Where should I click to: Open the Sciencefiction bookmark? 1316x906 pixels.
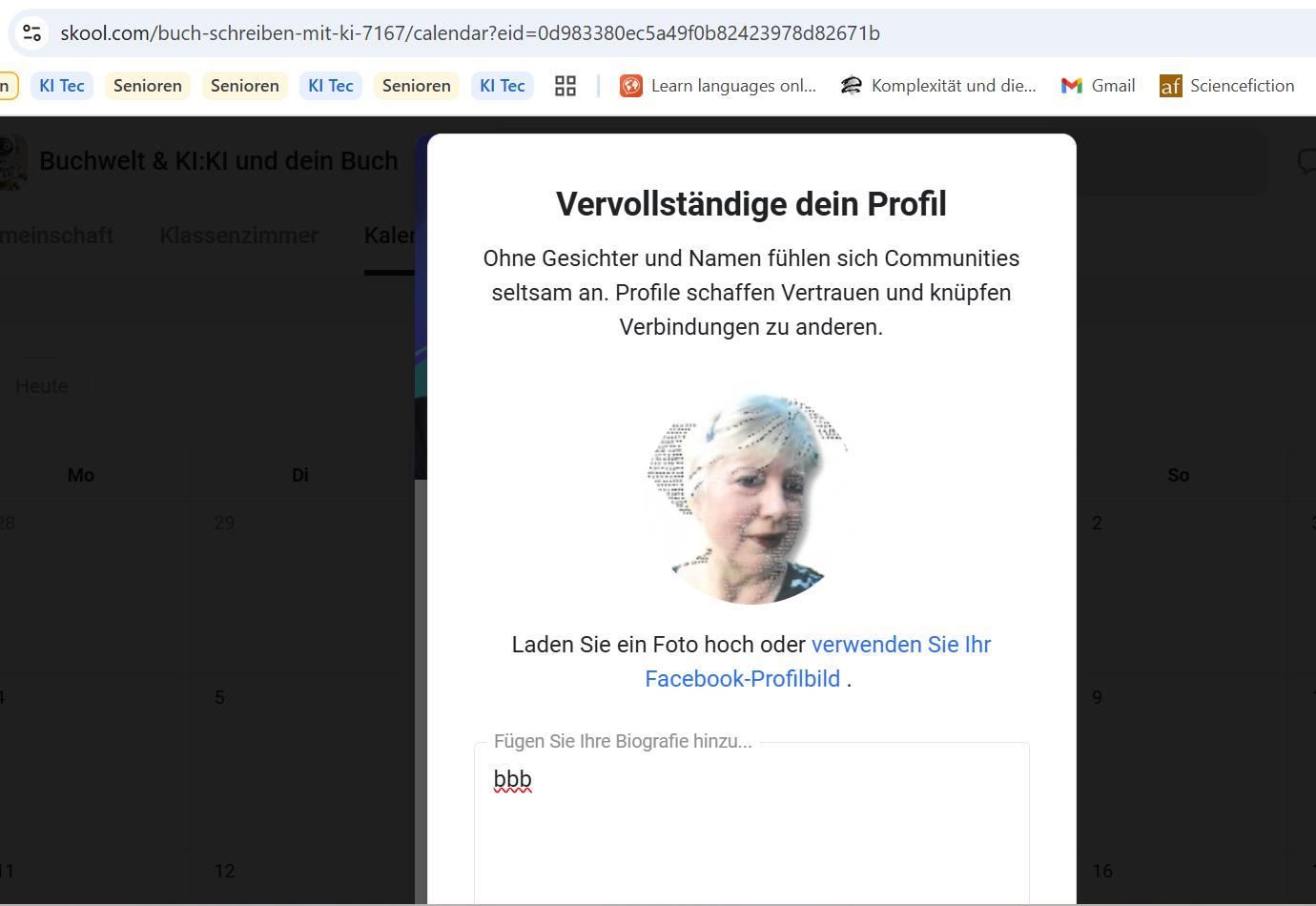click(x=1226, y=86)
